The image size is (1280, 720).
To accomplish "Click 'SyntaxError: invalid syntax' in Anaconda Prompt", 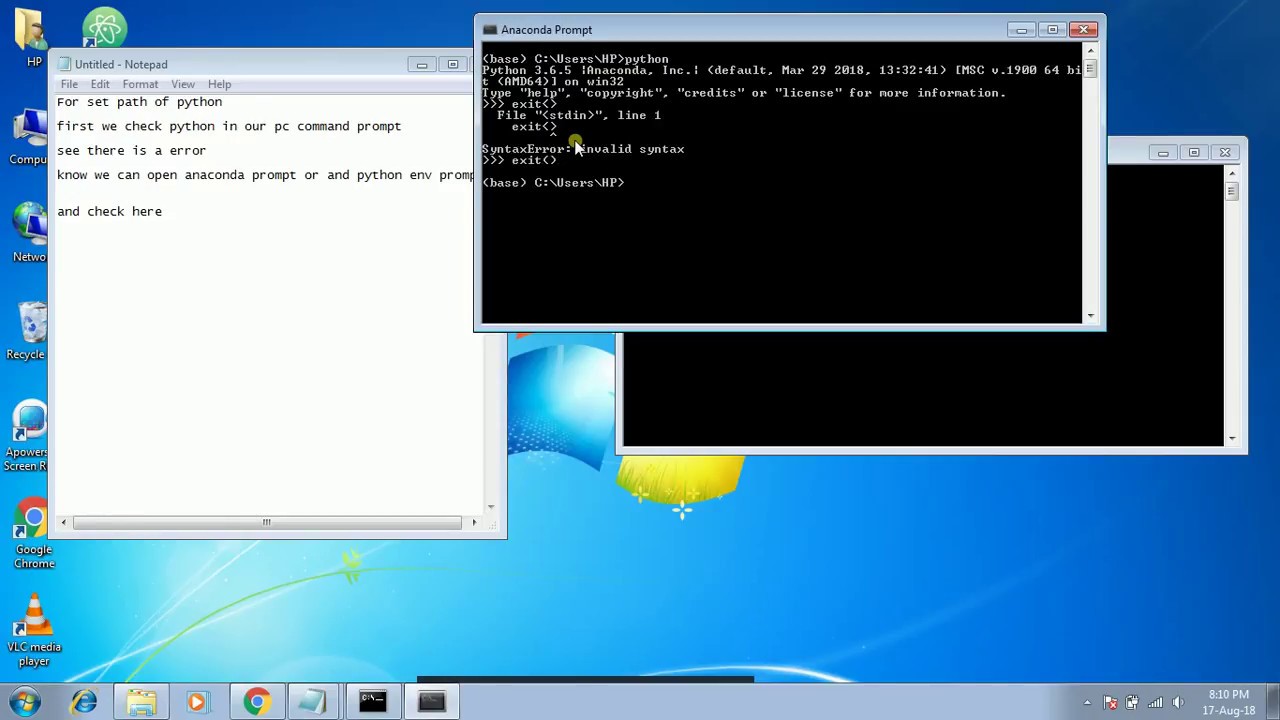I will click(583, 149).
